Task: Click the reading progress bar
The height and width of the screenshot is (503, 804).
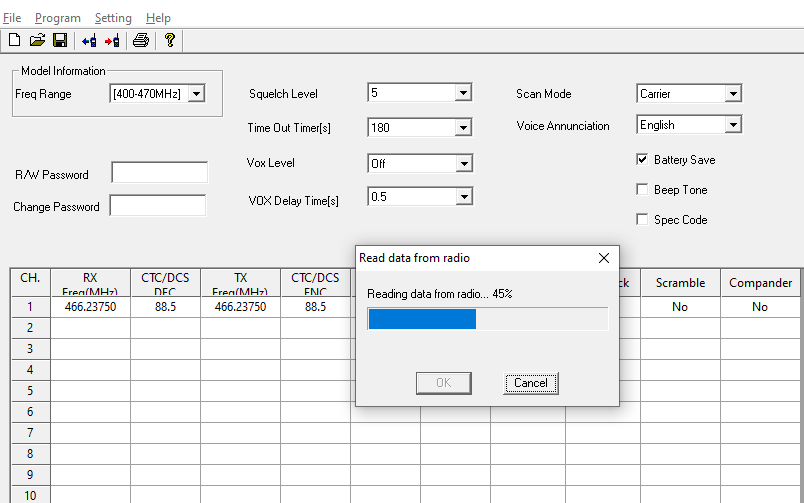Action: 488,319
